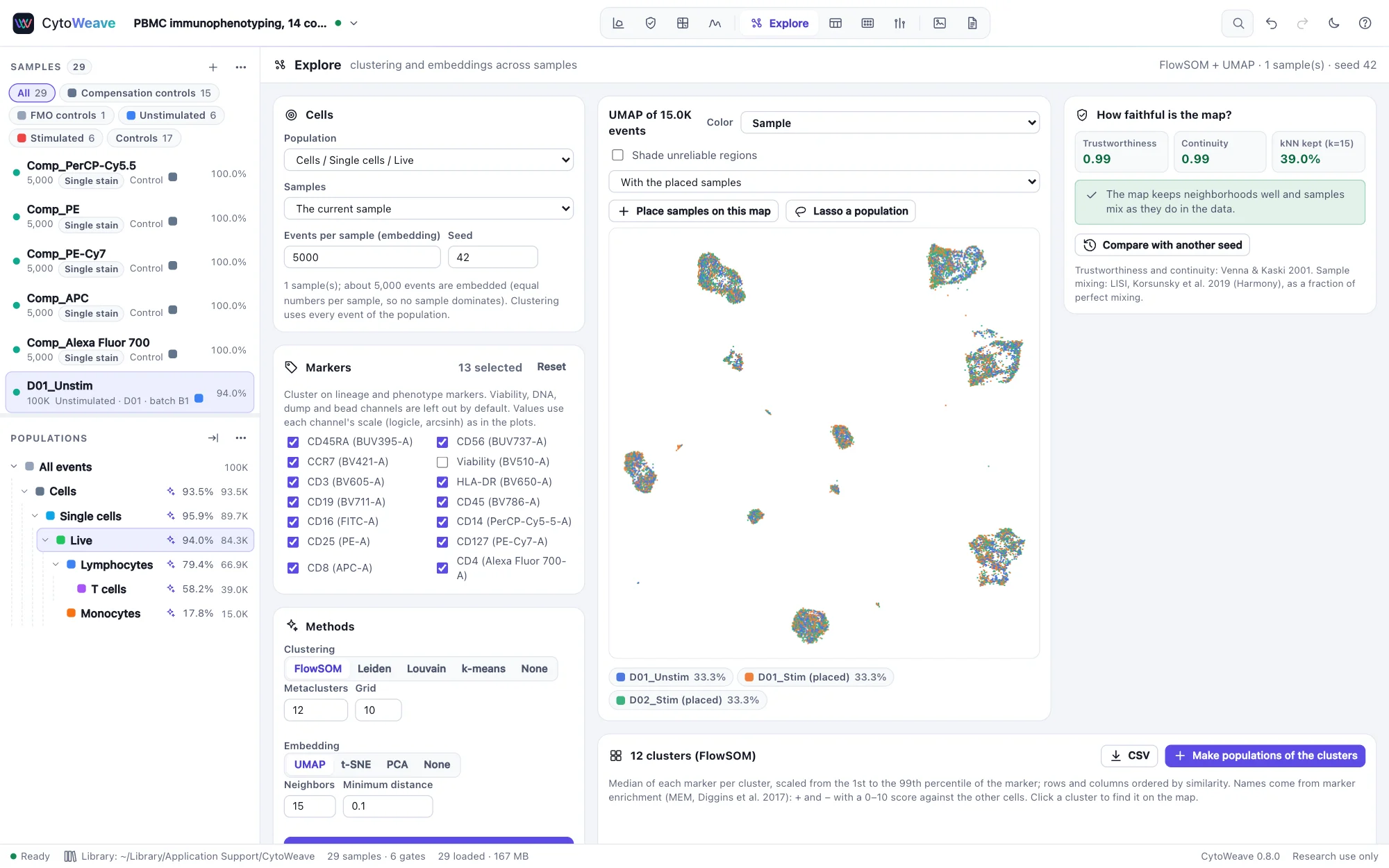Open the compensation matrix grid icon
This screenshot has height=868, width=1389.
[x=683, y=23]
